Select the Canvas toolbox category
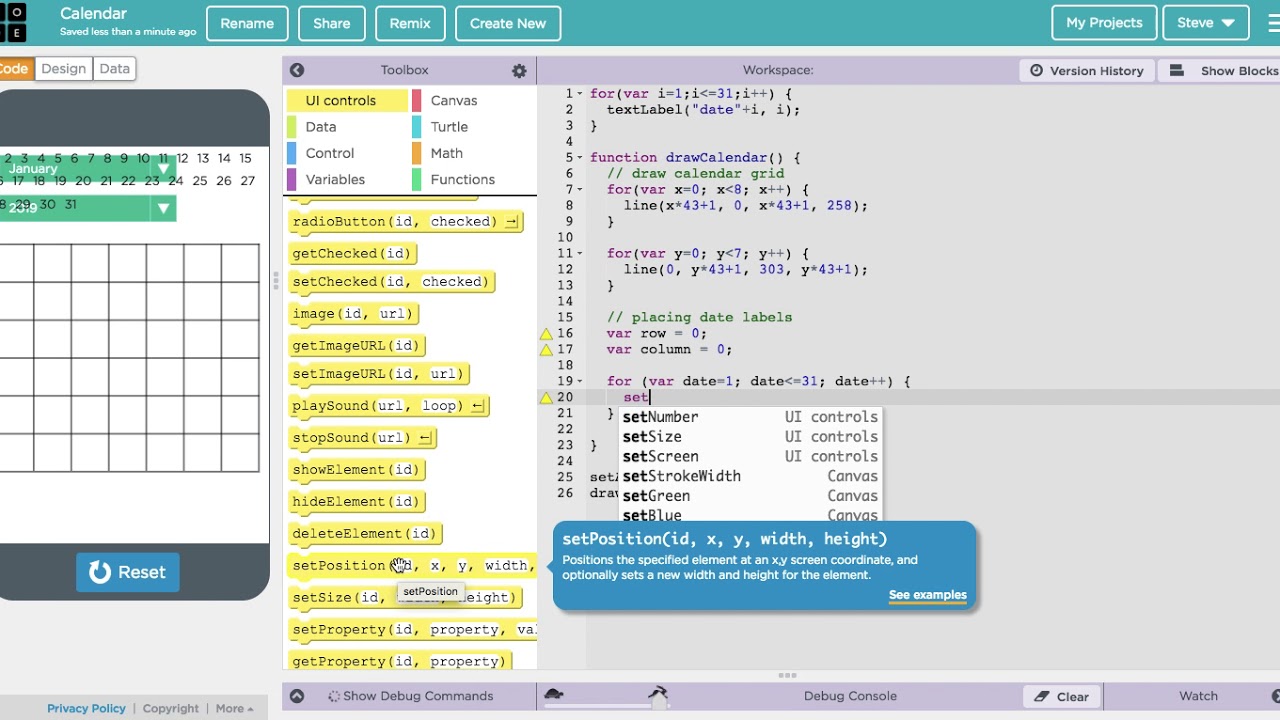This screenshot has height=720, width=1280. (473, 100)
